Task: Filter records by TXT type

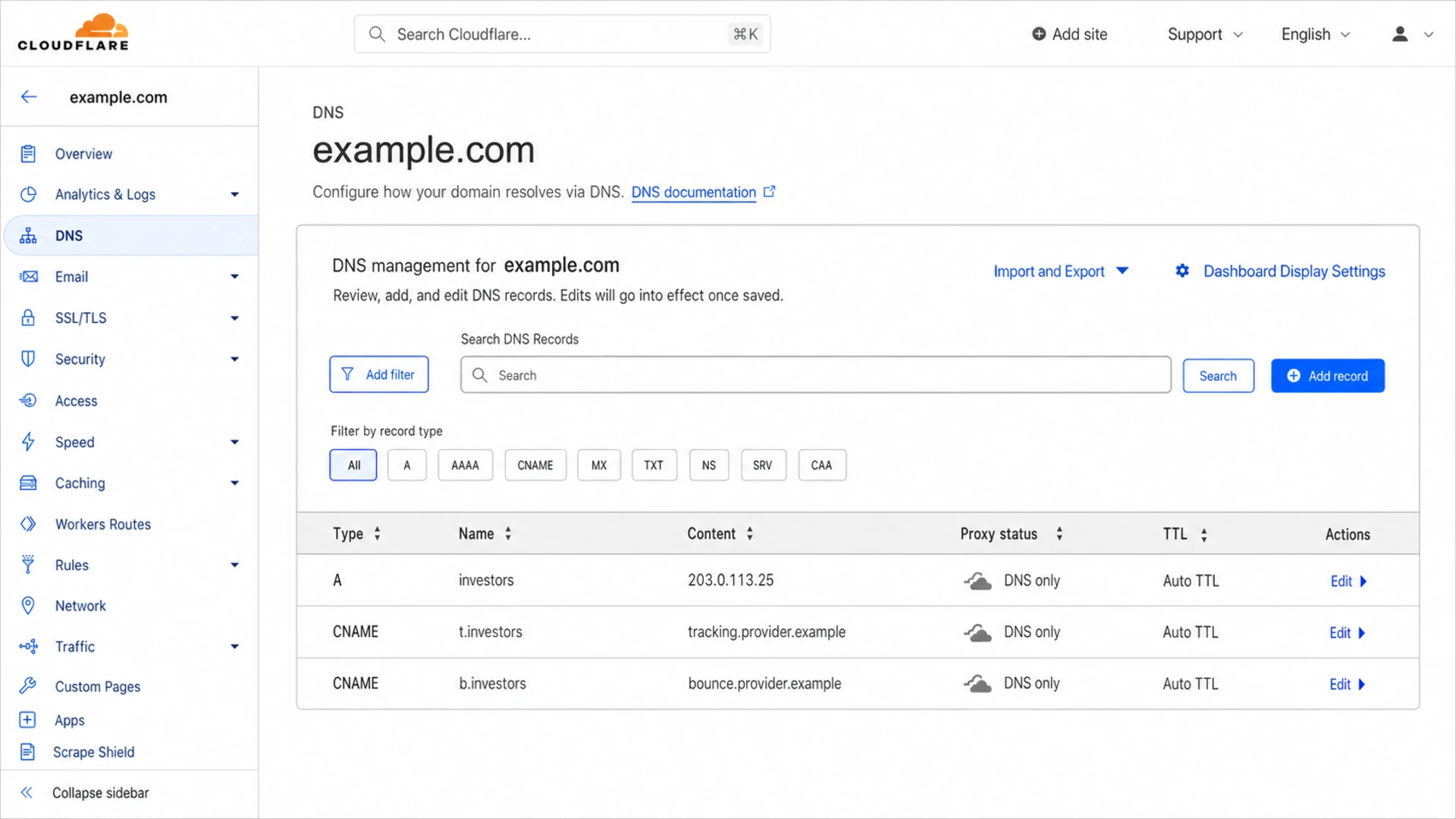Action: click(654, 465)
